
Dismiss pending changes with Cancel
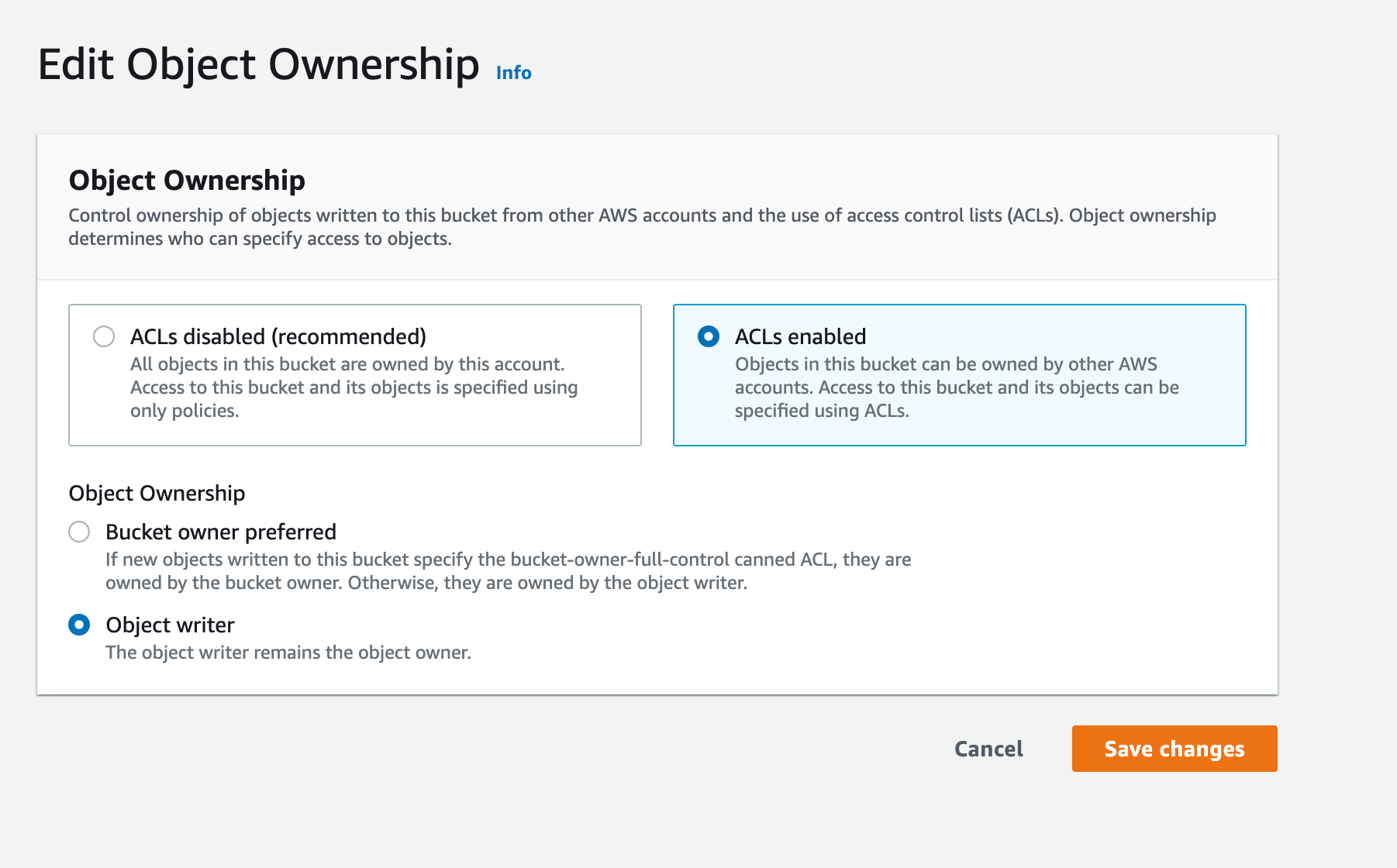pyautogui.click(x=988, y=749)
